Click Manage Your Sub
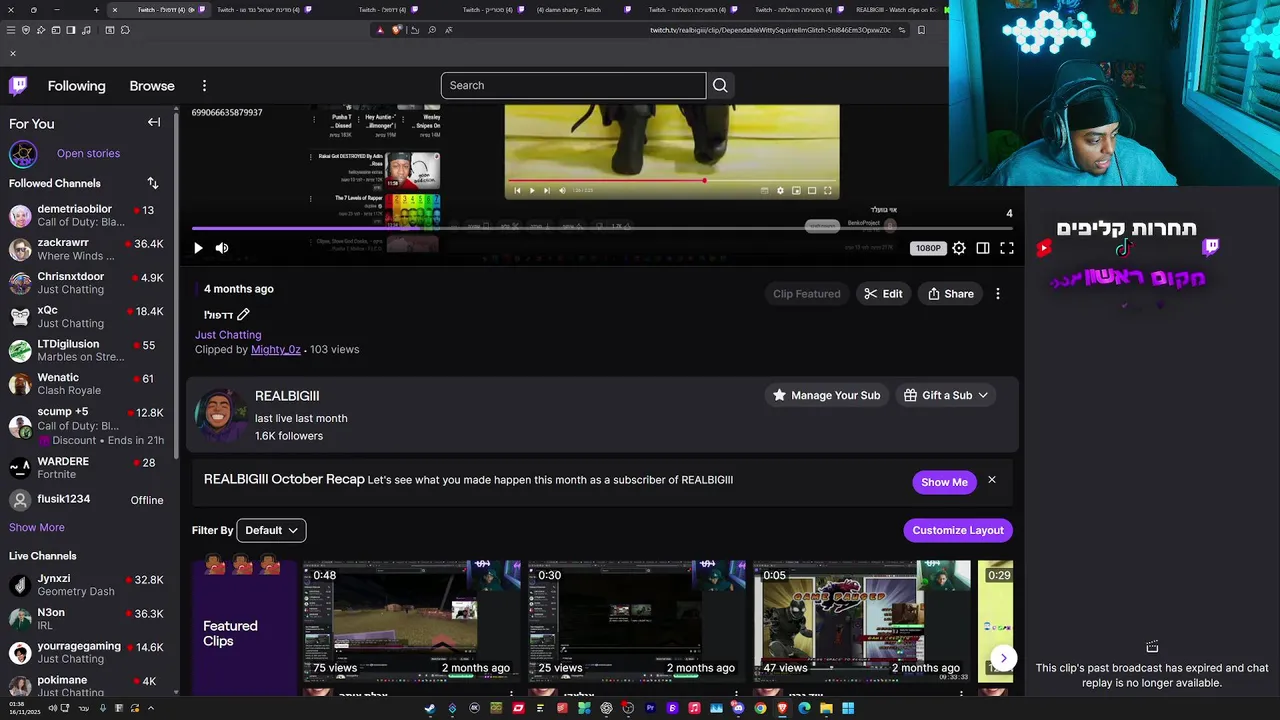This screenshot has width=1280, height=720. 826,395
